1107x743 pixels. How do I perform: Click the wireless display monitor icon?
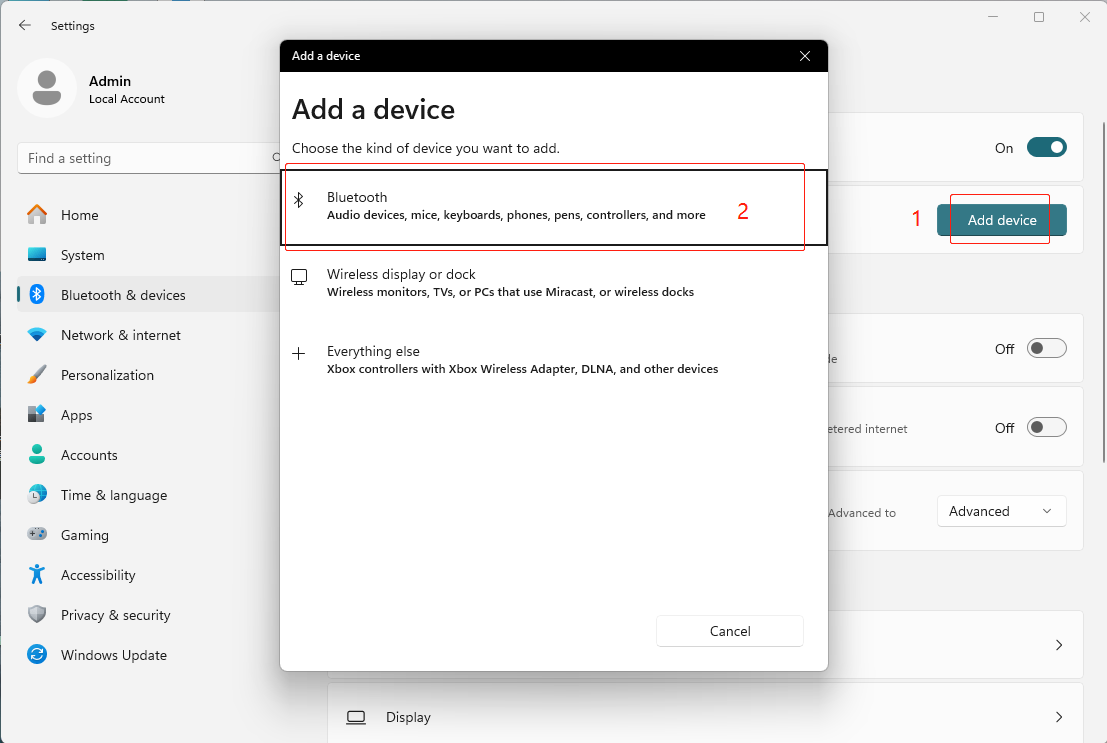coord(299,278)
